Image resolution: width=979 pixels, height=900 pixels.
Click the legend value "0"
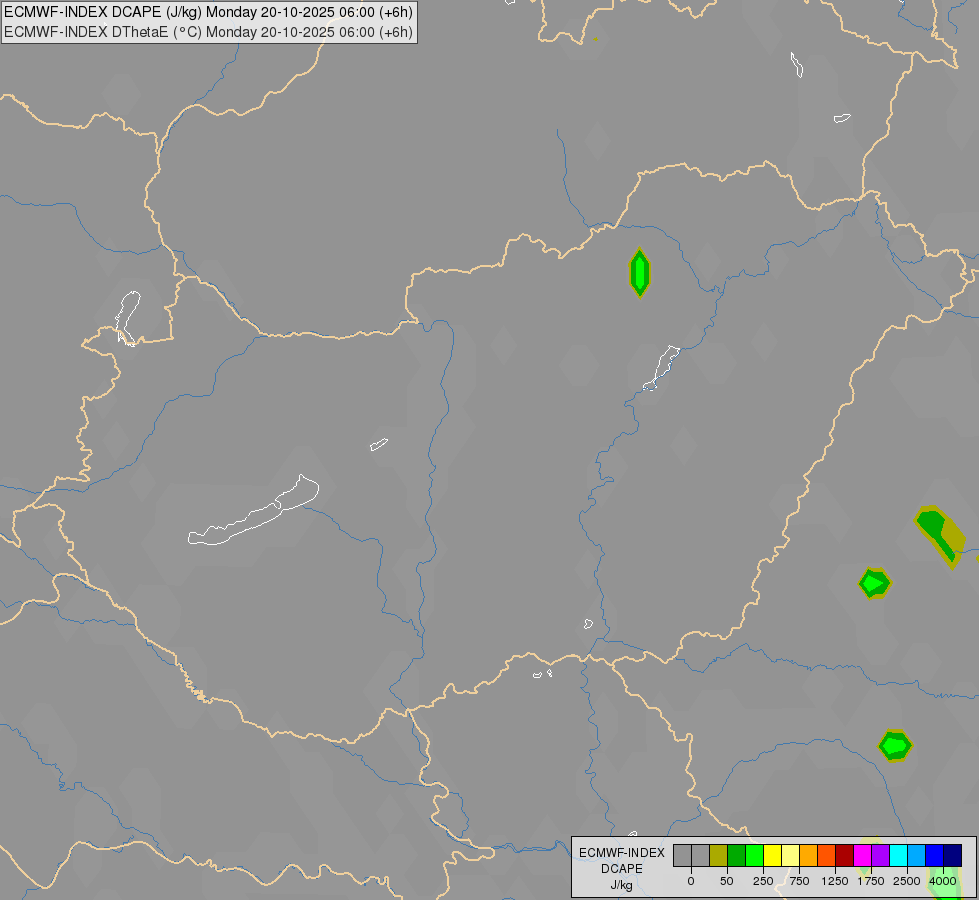[x=691, y=881]
